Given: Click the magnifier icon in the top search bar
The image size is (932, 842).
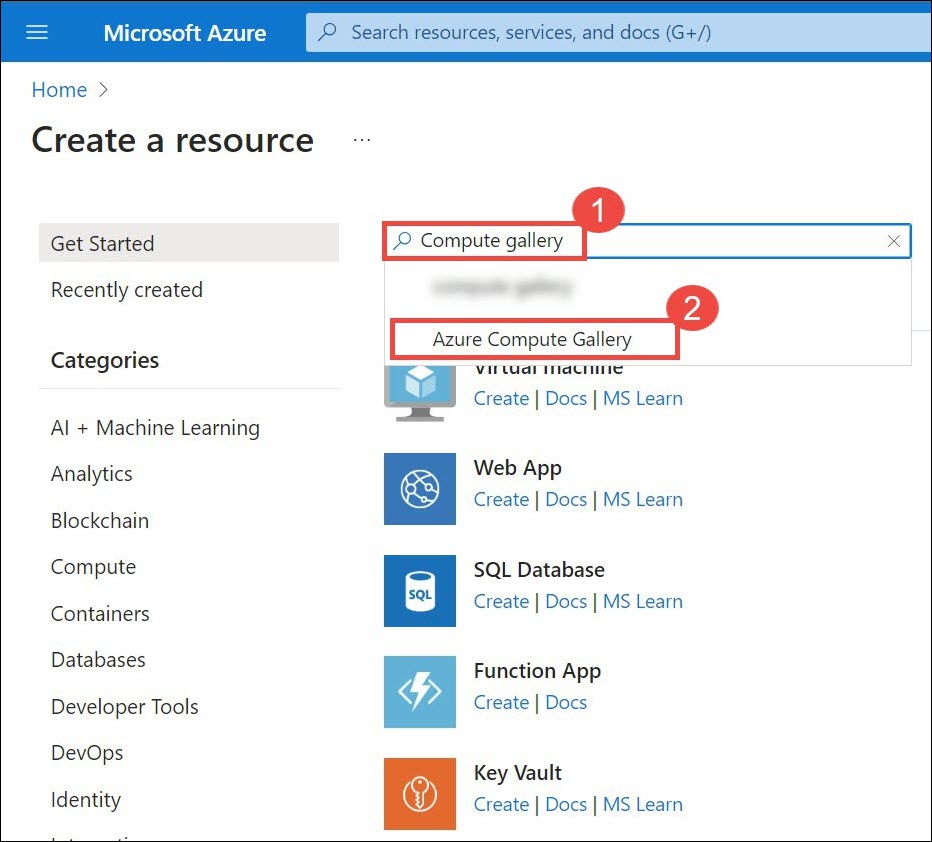Looking at the screenshot, I should point(328,31).
